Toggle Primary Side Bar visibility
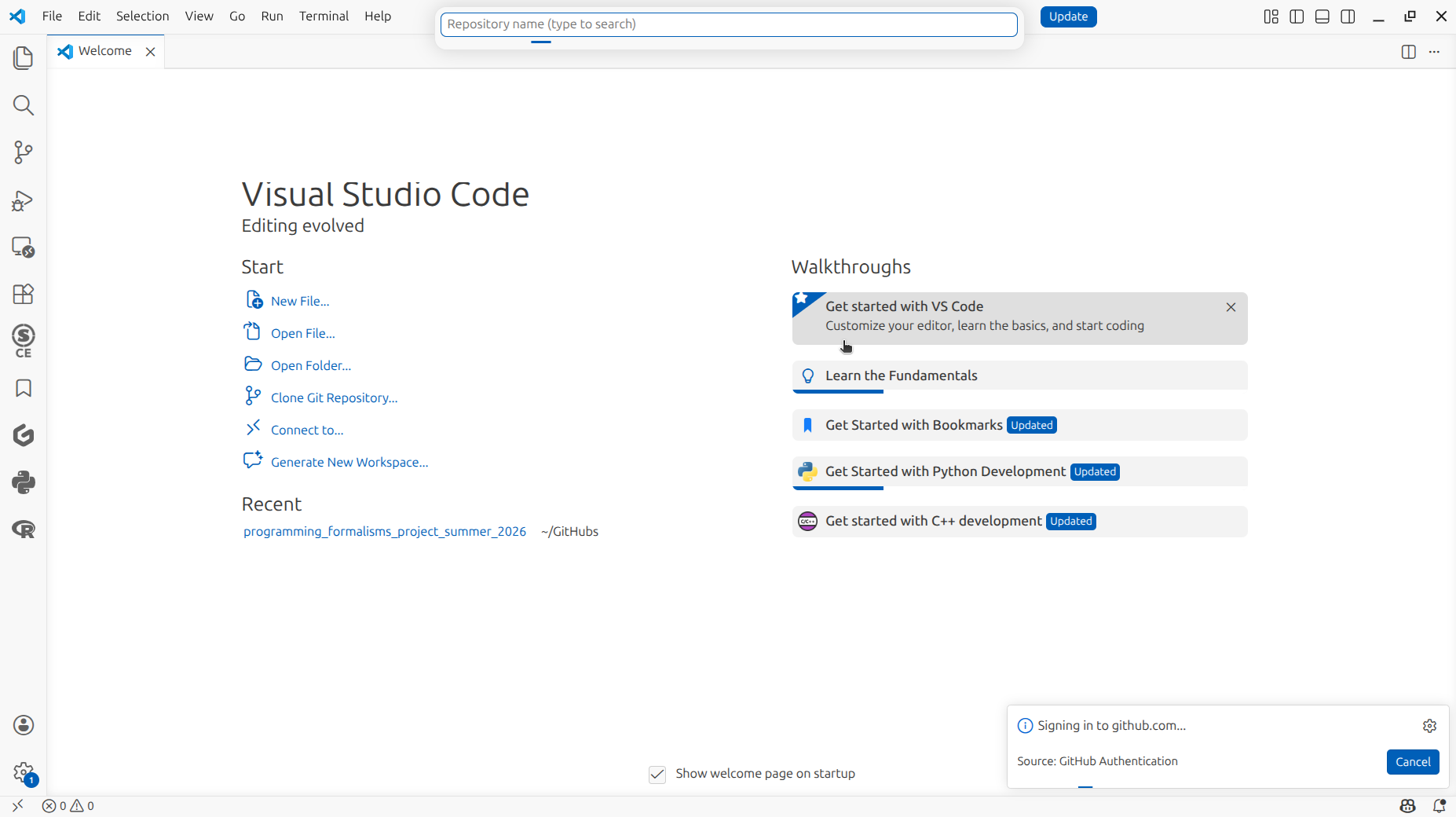Screen dimensions: 1456x817 [1297, 16]
